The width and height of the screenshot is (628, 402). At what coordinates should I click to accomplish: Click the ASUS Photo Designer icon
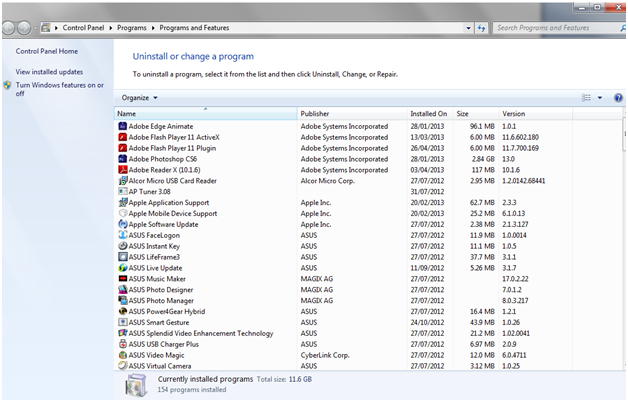[x=123, y=290]
